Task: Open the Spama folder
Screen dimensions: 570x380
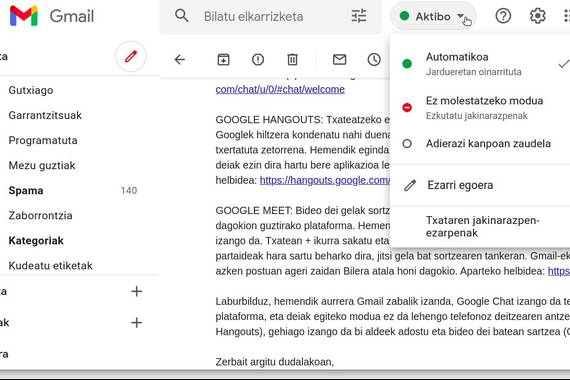Action: click(x=26, y=191)
